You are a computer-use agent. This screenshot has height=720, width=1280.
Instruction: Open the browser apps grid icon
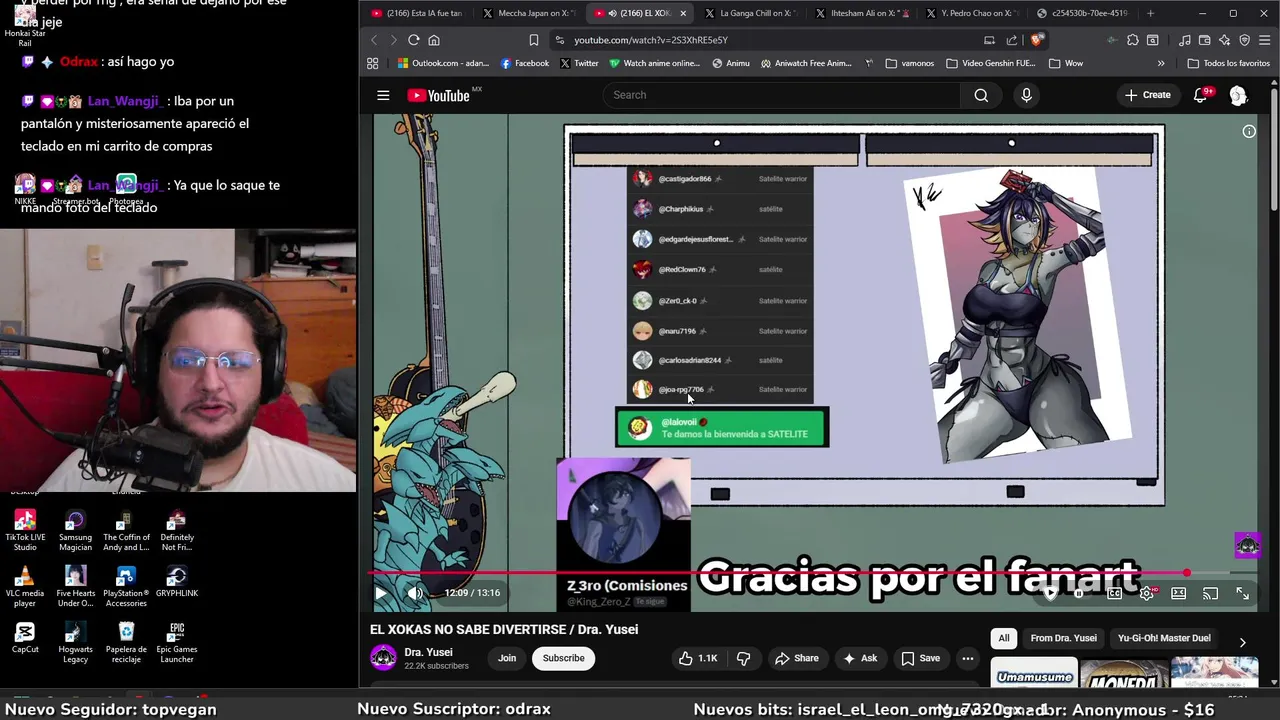[x=373, y=63]
